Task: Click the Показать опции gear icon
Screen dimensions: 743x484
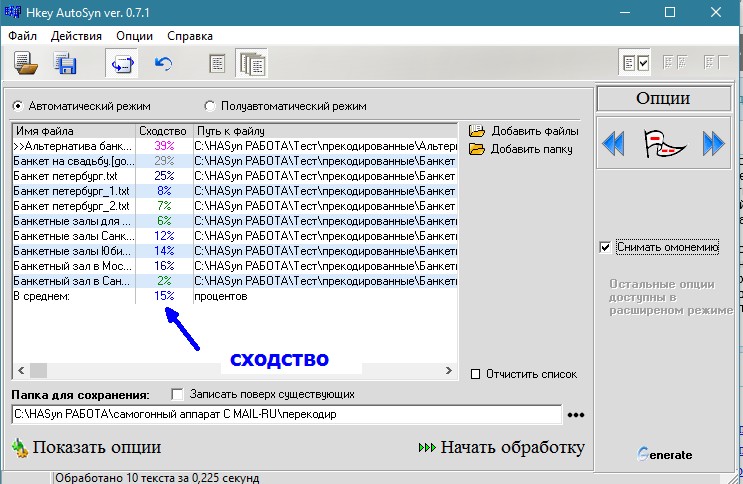Action: (20, 448)
